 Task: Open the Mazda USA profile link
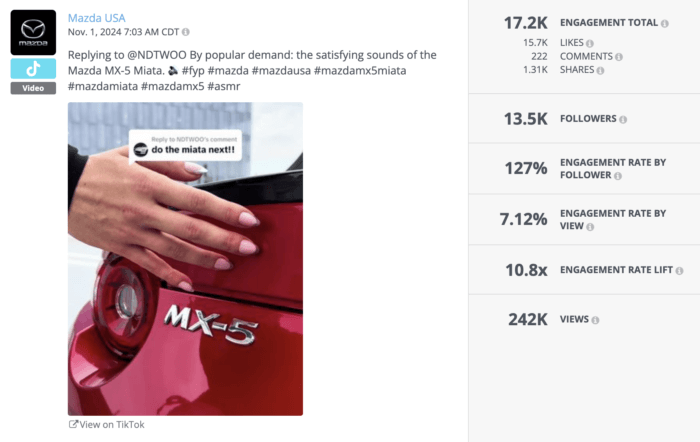[x=96, y=18]
